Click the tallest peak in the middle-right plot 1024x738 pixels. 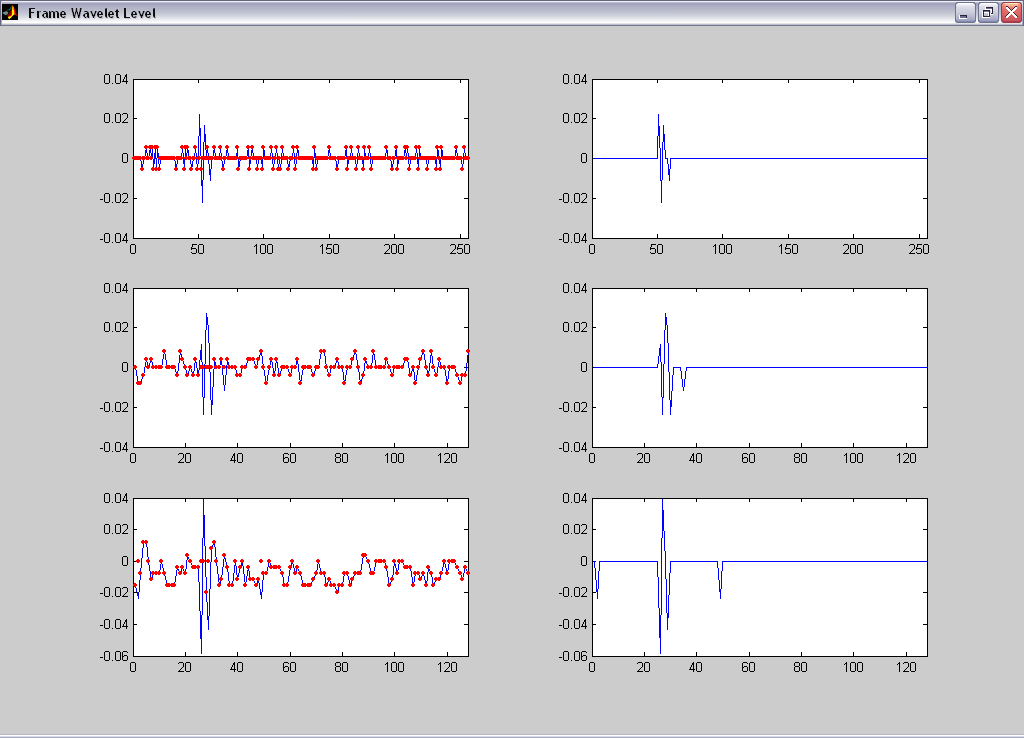tap(666, 315)
